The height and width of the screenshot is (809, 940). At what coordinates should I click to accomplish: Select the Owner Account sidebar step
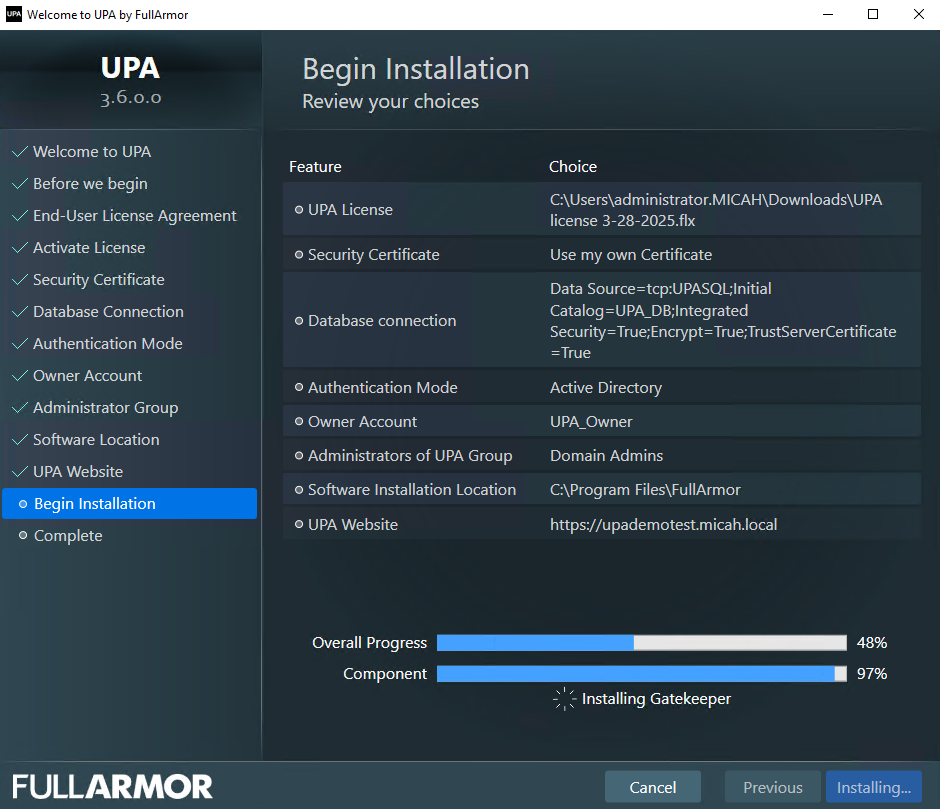87,376
